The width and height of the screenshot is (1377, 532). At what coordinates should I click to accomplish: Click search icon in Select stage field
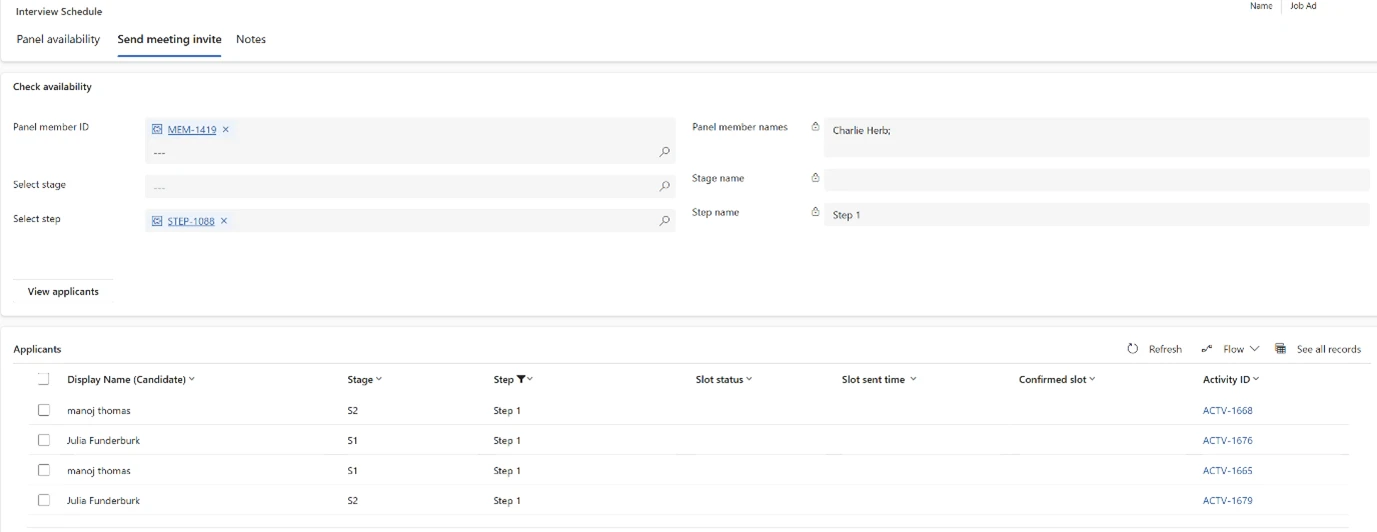click(x=664, y=186)
